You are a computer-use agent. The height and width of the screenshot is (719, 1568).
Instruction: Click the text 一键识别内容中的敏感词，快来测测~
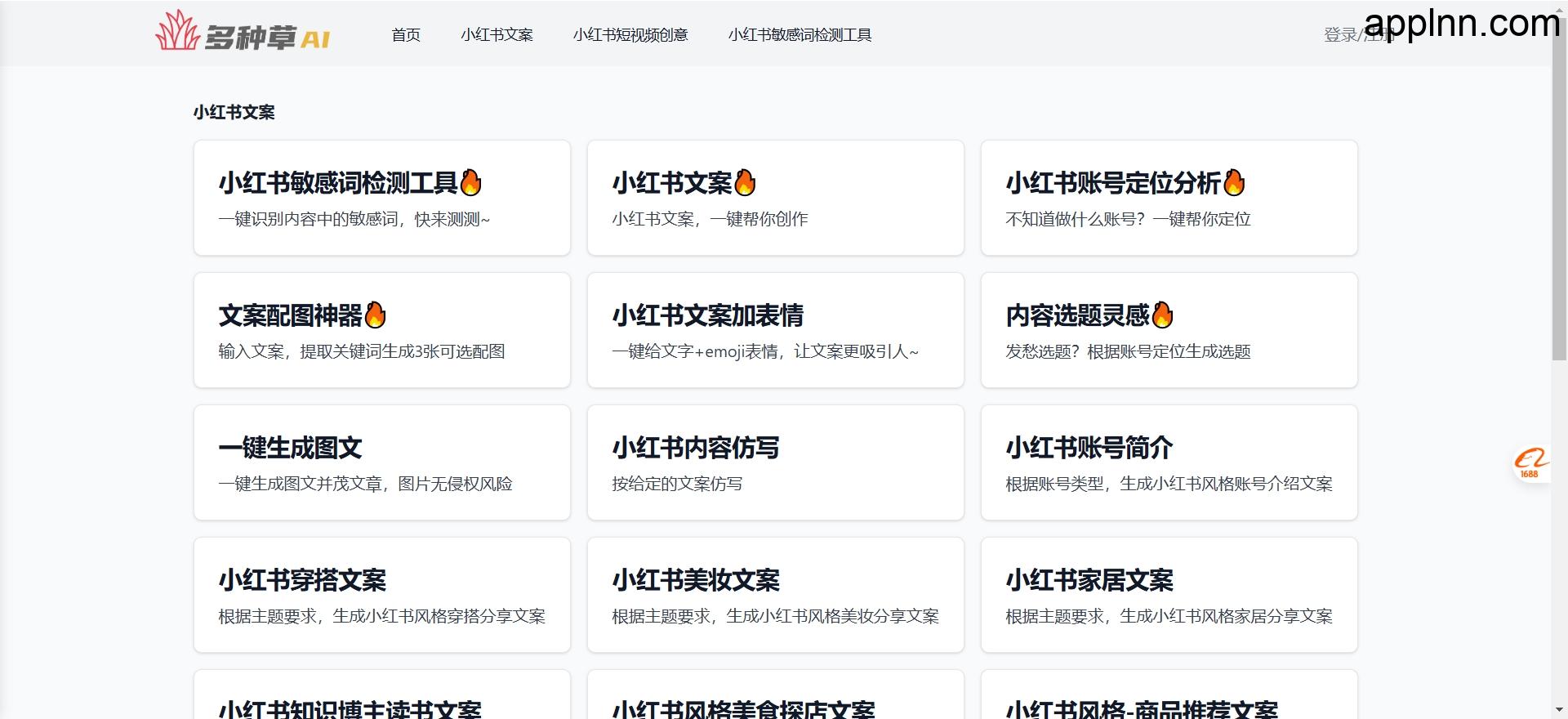(x=354, y=219)
